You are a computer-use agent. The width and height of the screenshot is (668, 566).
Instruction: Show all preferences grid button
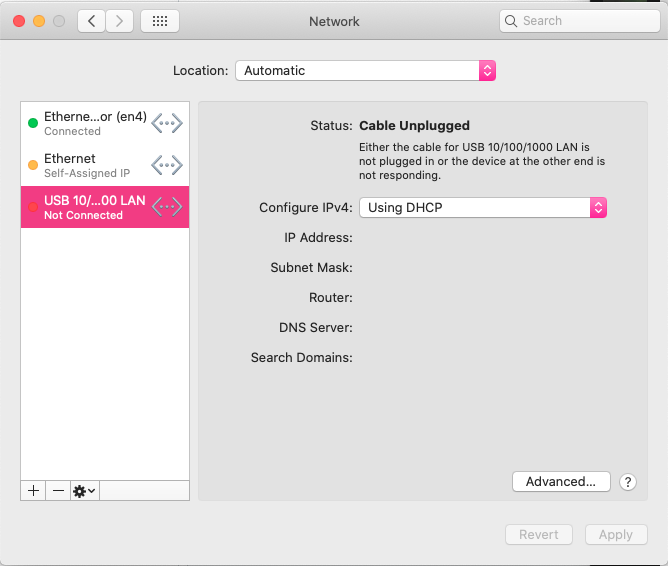[x=160, y=21]
